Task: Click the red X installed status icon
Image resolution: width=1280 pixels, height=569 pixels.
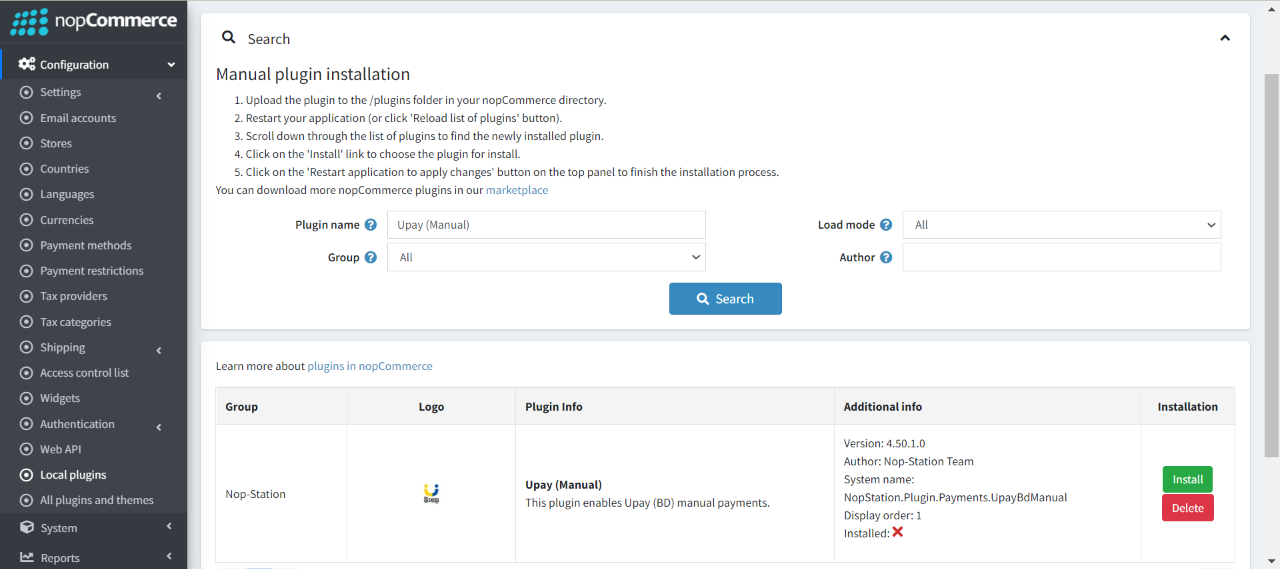Action: [x=898, y=532]
